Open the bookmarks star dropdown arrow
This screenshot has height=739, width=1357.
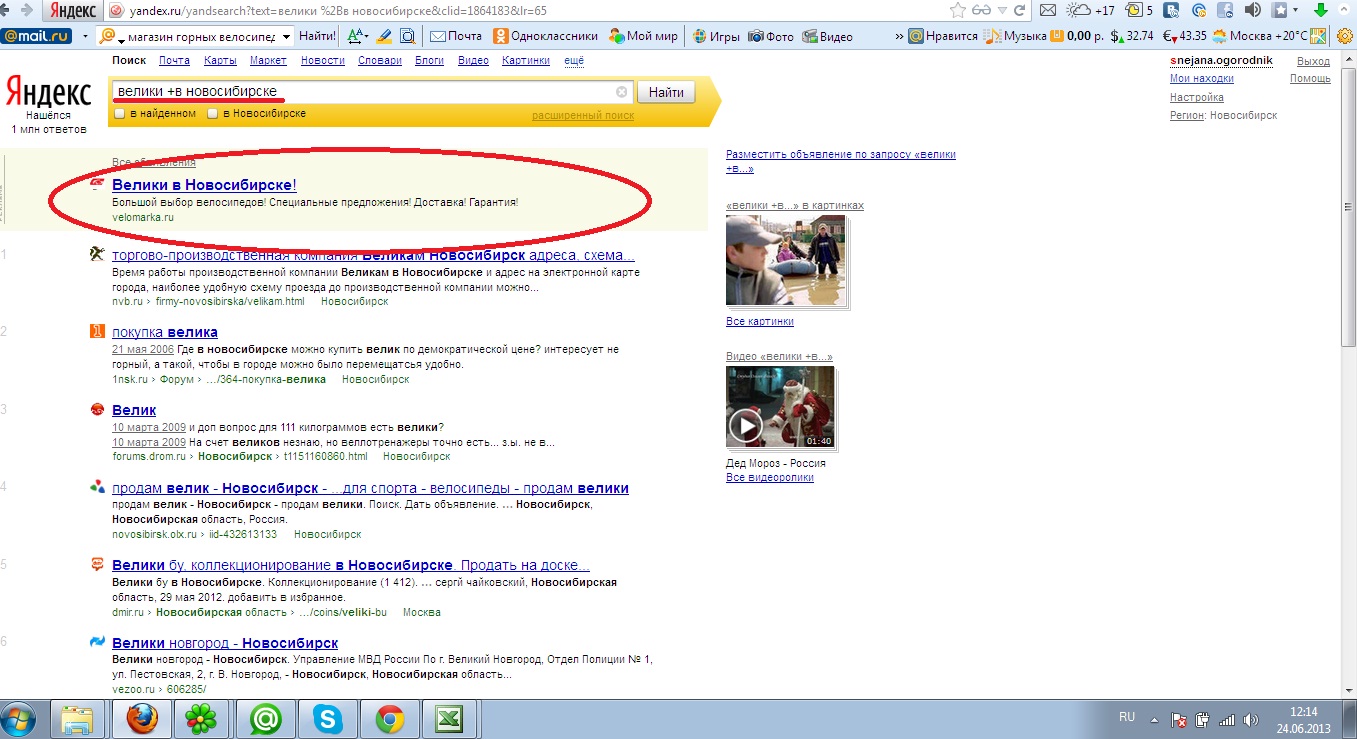click(x=1296, y=11)
